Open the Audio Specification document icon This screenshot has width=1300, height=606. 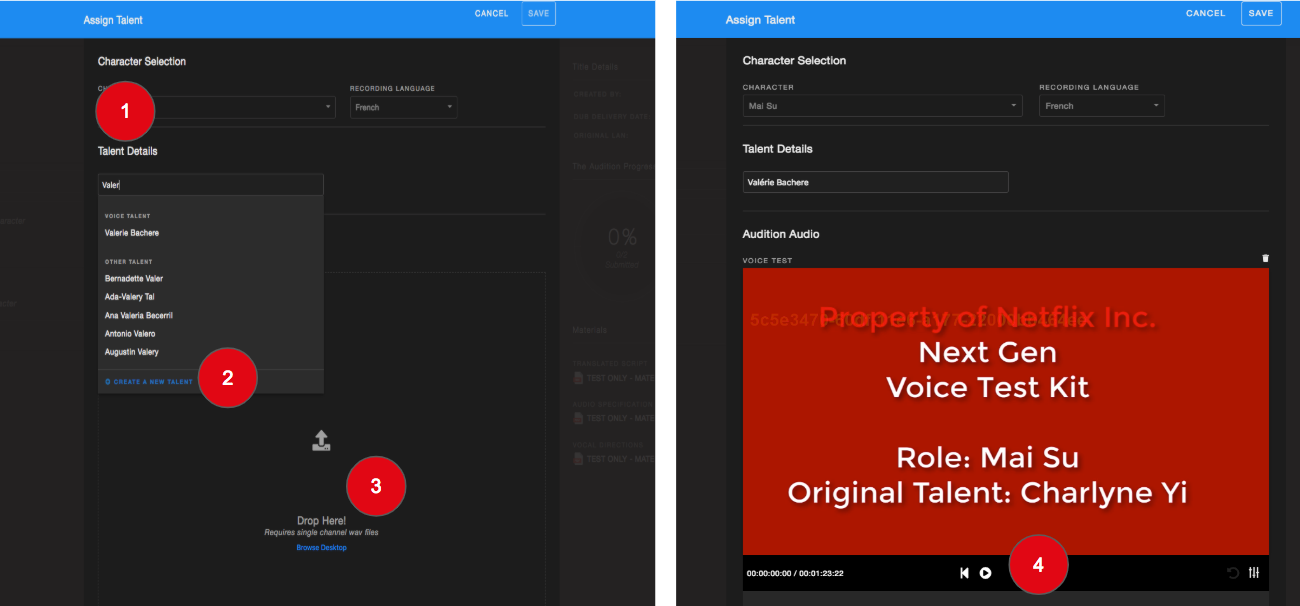pos(578,418)
